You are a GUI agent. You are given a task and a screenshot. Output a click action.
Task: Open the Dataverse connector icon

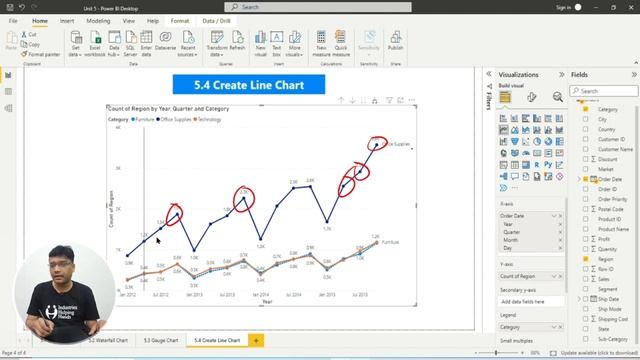[165, 41]
